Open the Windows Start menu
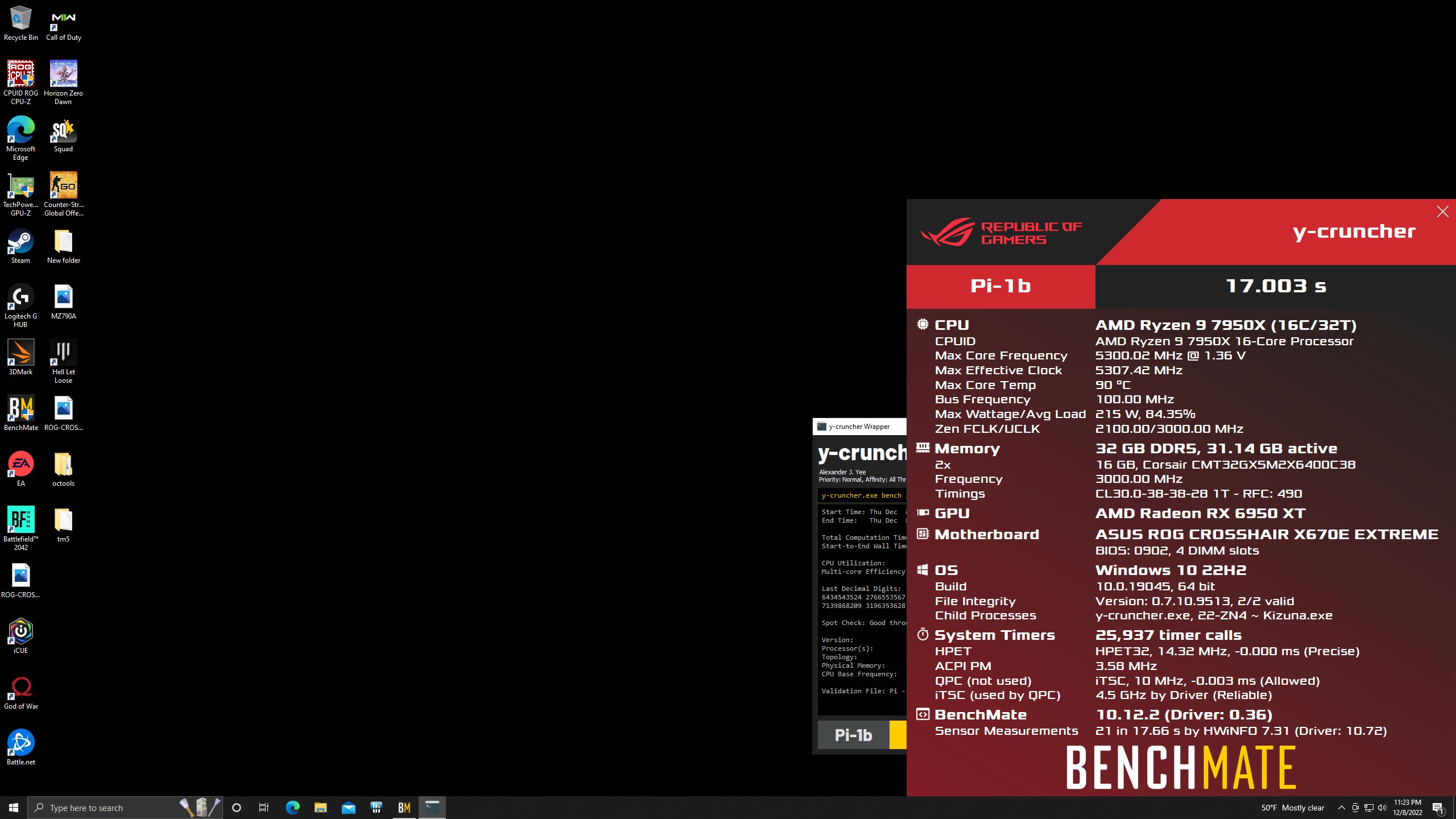 (14, 808)
